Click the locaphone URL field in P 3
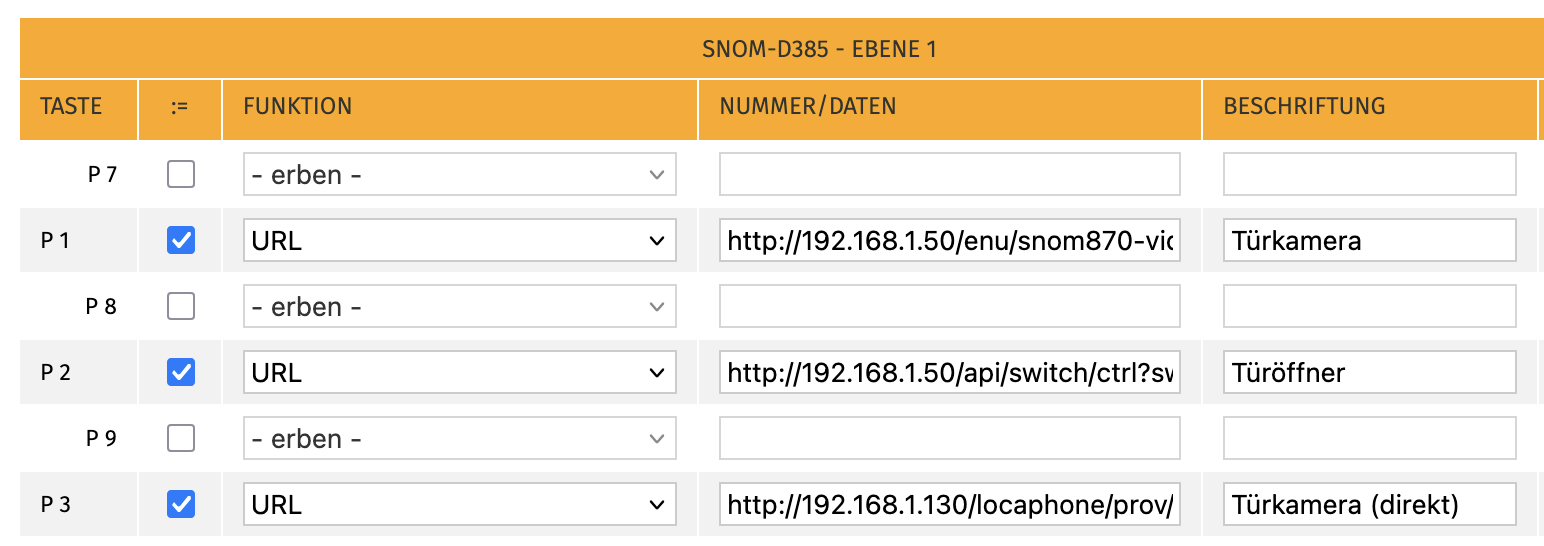The width and height of the screenshot is (1544, 546). pyautogui.click(x=949, y=505)
